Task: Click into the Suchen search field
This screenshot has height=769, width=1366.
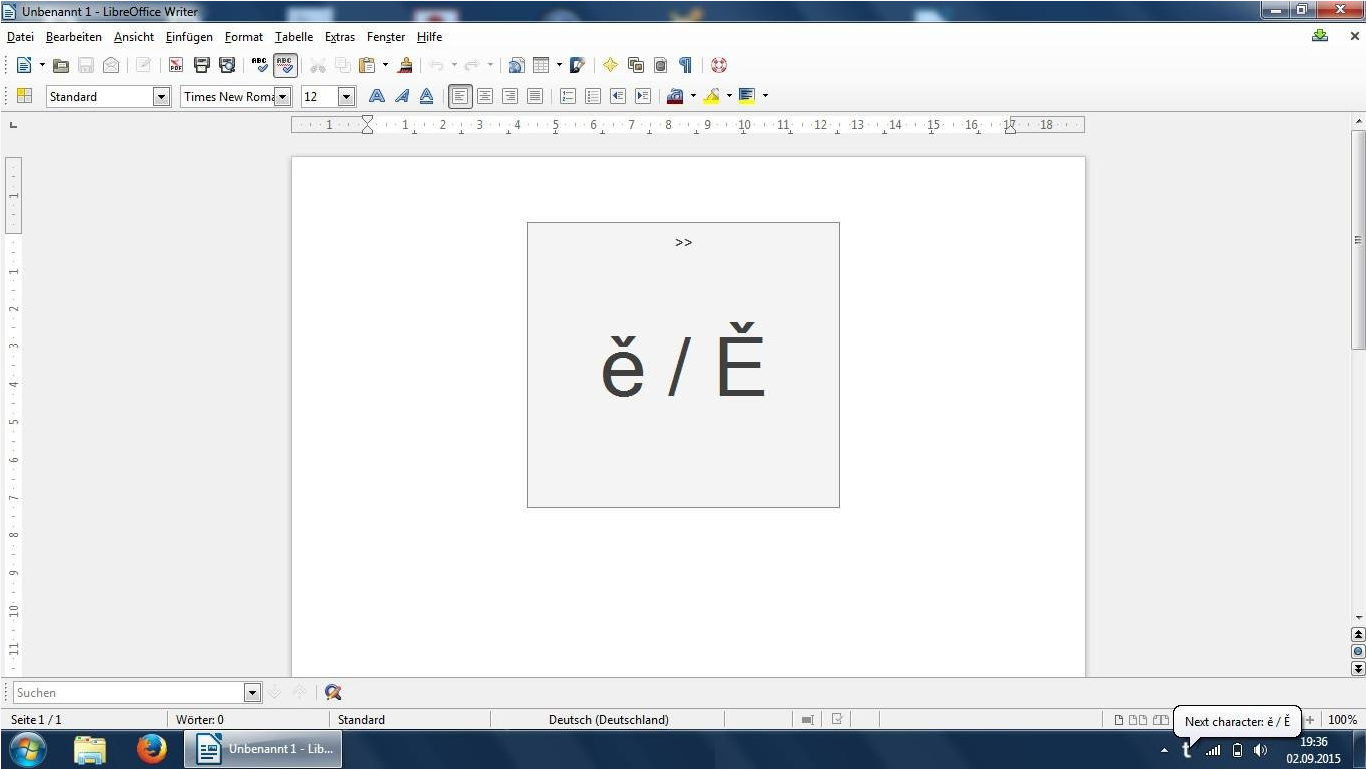Action: [128, 692]
